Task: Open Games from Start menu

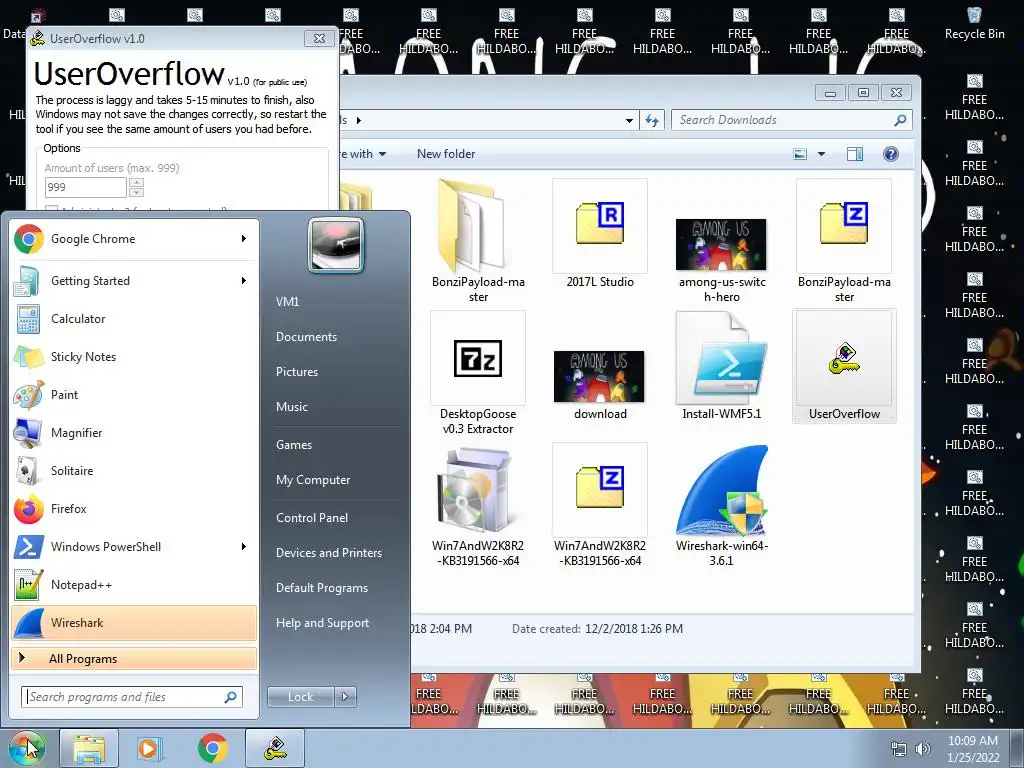Action: (294, 445)
